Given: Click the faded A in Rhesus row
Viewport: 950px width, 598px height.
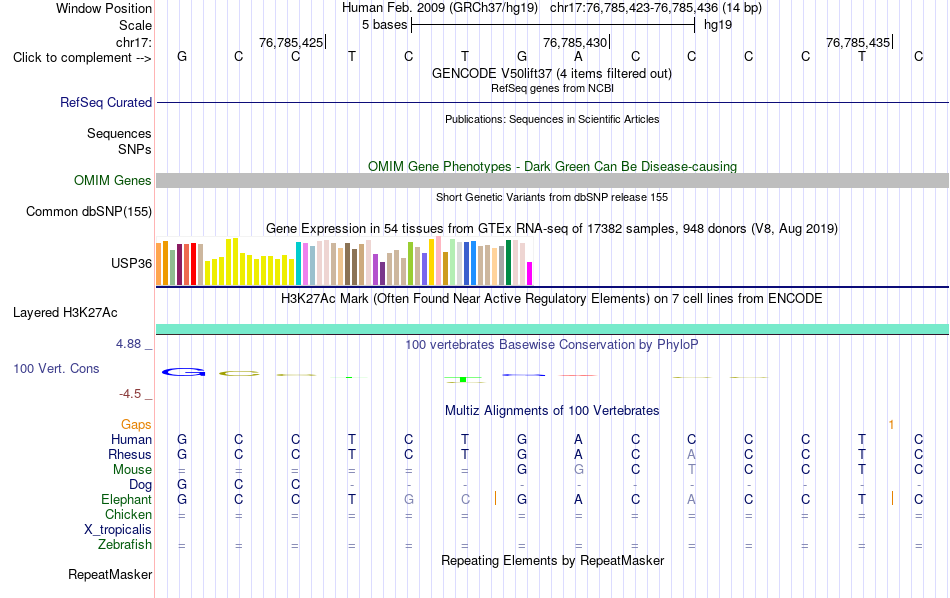Looking at the screenshot, I should pyautogui.click(x=692, y=454).
